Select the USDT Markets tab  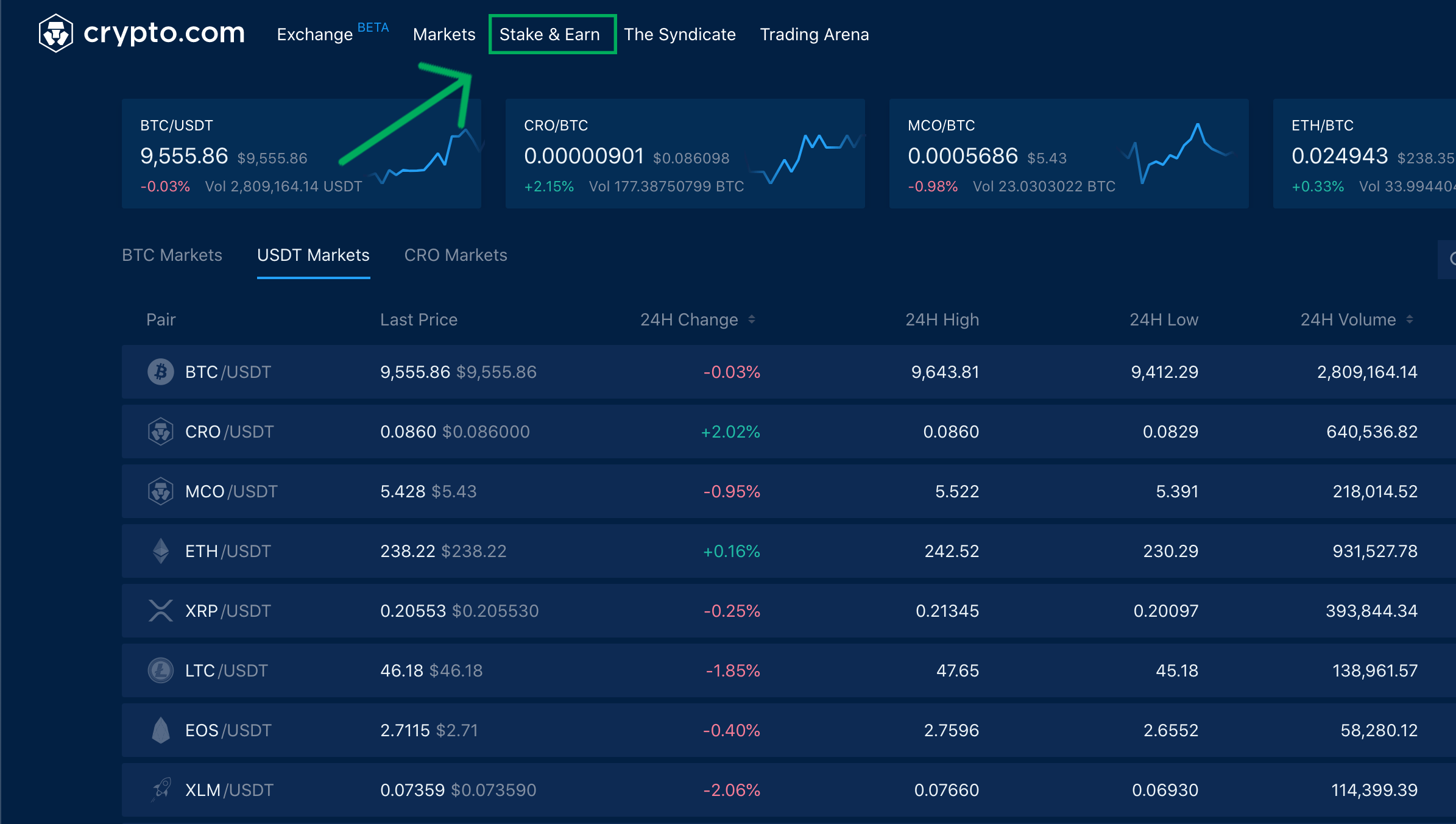tap(313, 255)
